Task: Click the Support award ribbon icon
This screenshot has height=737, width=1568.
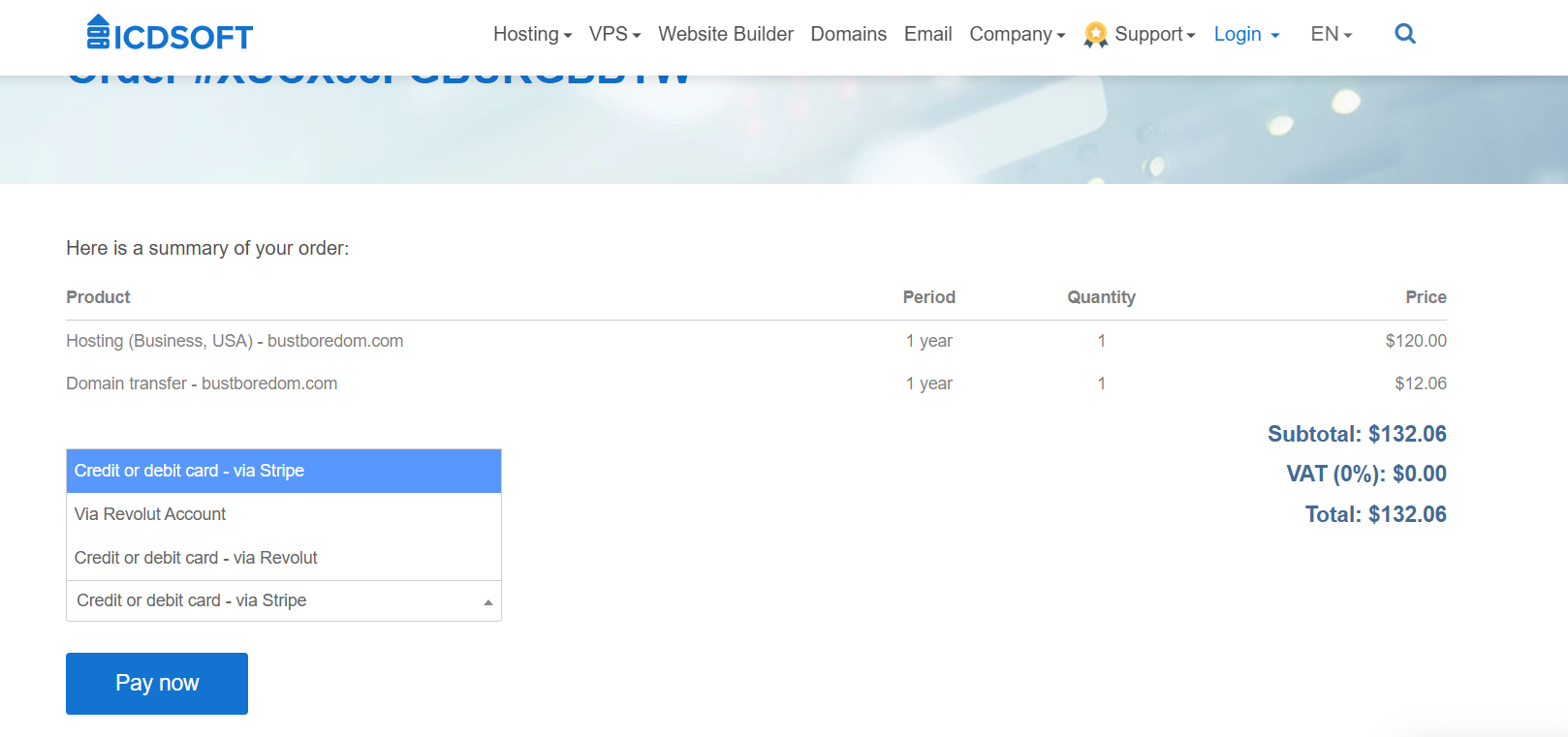Action: 1095,35
